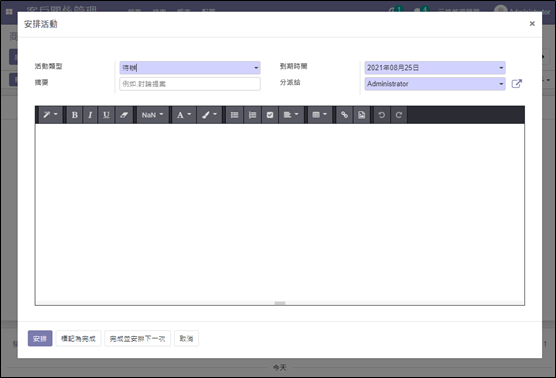Close the 安排活動 dialog with X

click(532, 23)
